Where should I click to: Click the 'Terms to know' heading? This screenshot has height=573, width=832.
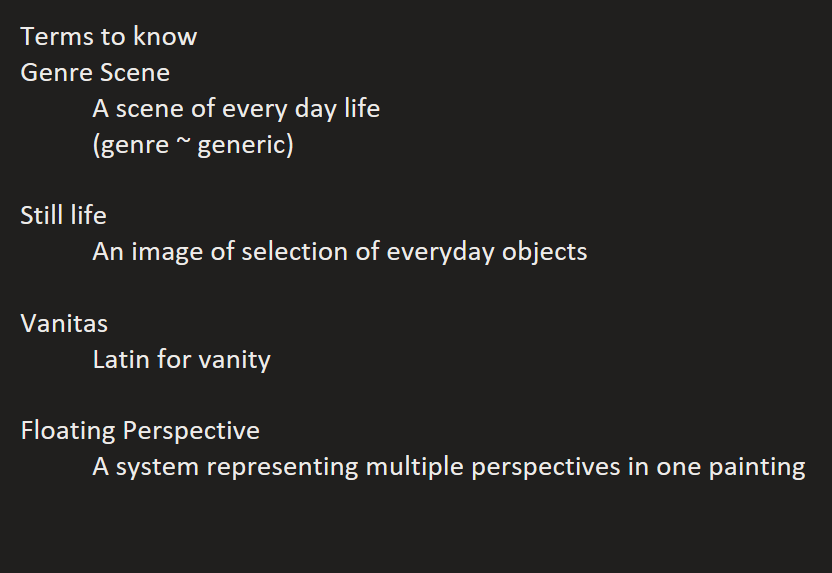click(x=109, y=37)
